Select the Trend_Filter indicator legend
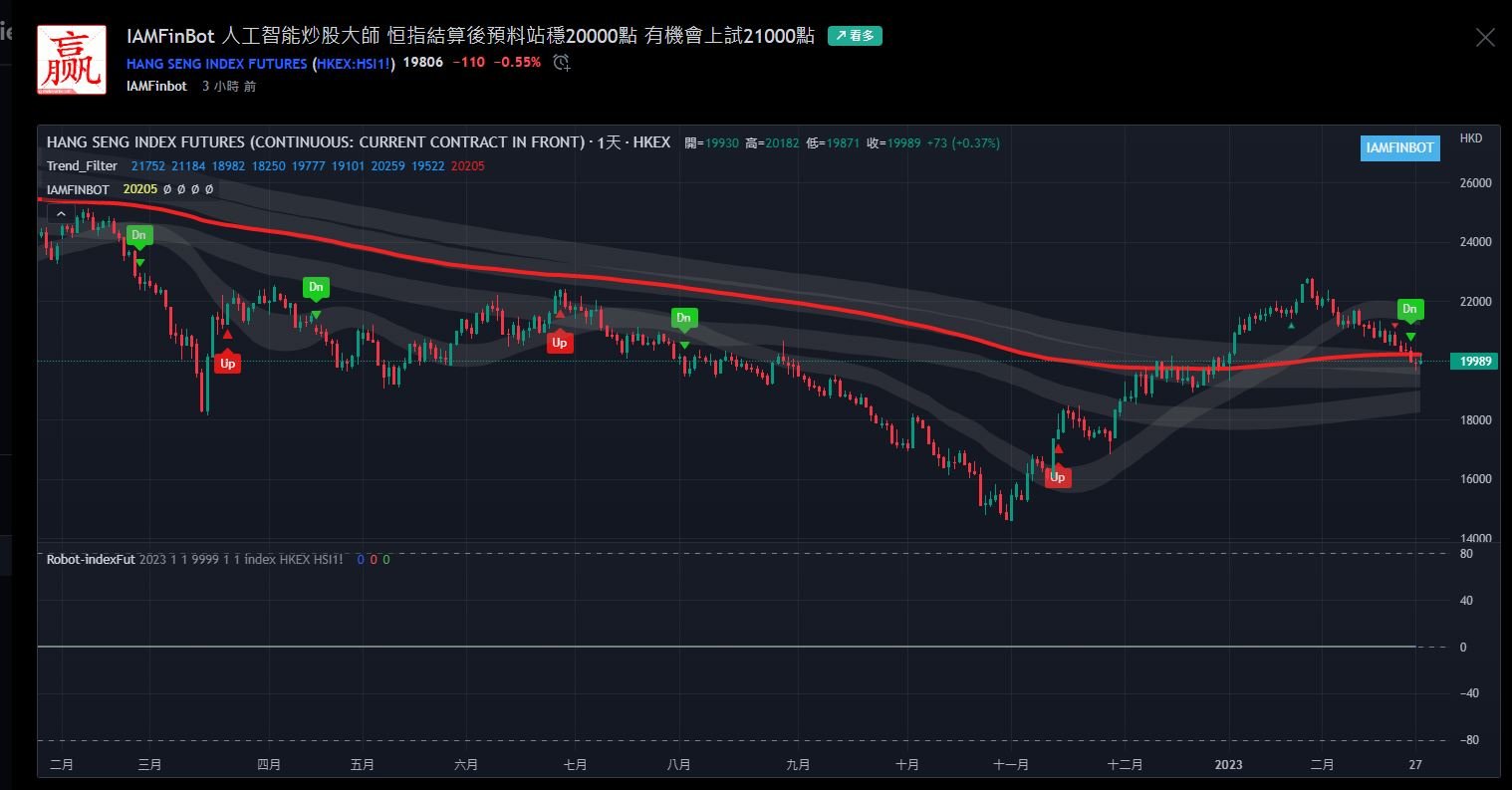This screenshot has height=790, width=1512. pyautogui.click(x=82, y=166)
